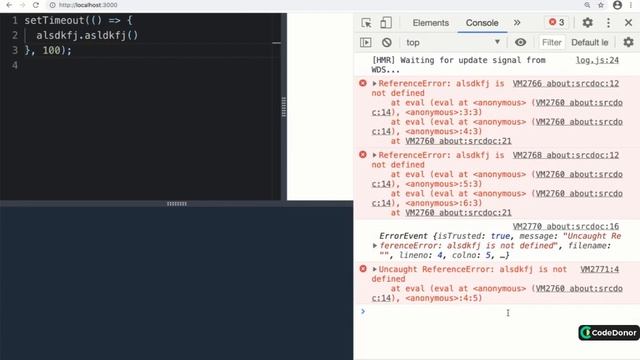Clear the console icon
The height and width of the screenshot is (360, 640).
(x=387, y=42)
